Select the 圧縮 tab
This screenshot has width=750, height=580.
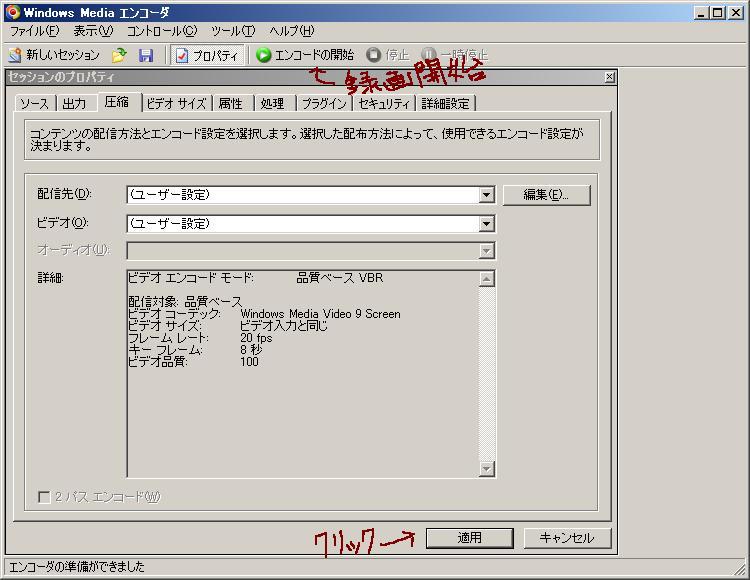[x=118, y=102]
